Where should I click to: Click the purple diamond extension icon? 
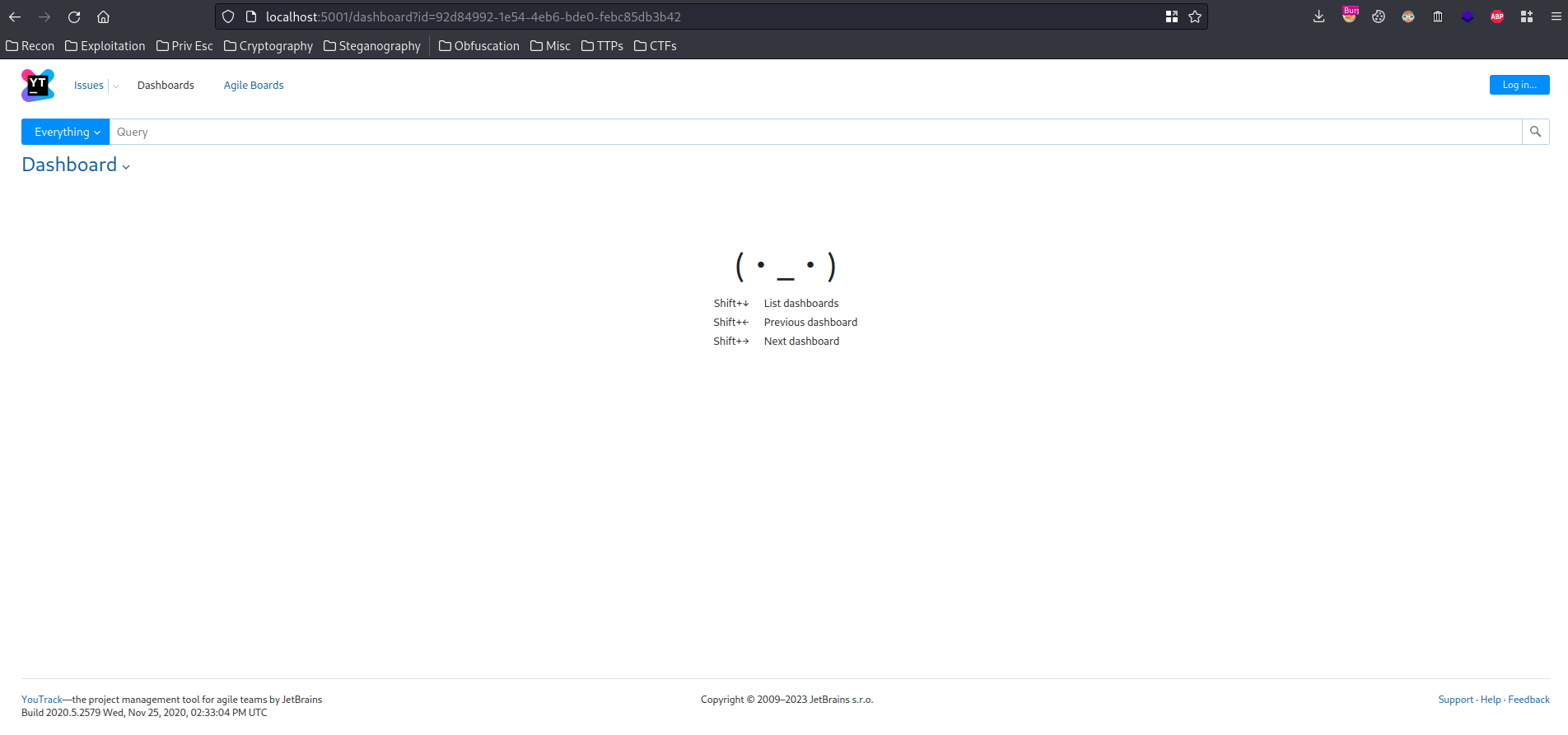[1468, 16]
